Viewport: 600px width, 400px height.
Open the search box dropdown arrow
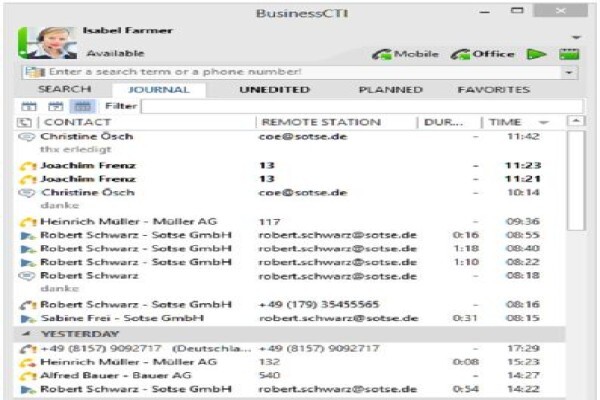click(569, 72)
